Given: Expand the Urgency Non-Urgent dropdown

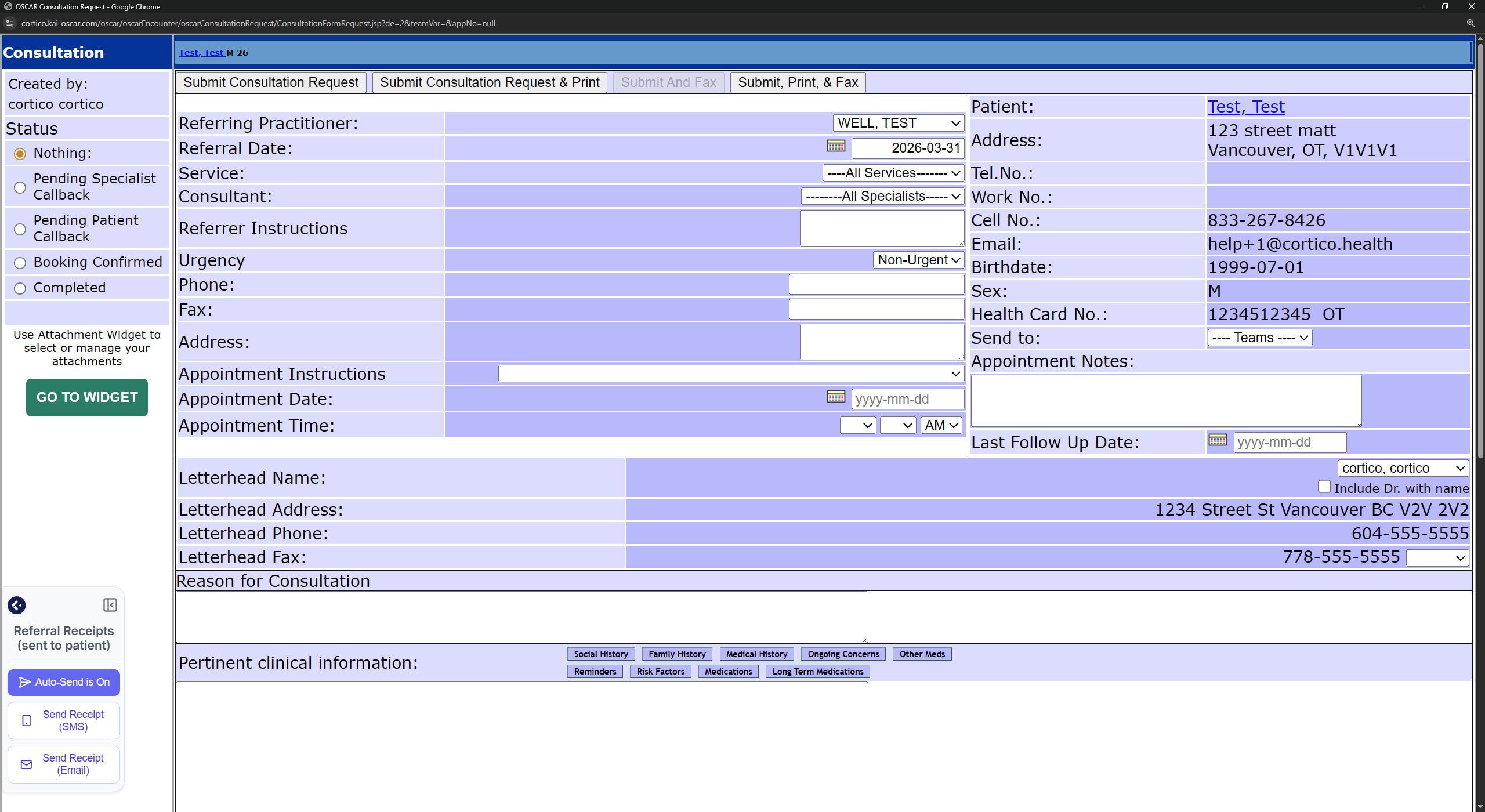Looking at the screenshot, I should pos(918,260).
